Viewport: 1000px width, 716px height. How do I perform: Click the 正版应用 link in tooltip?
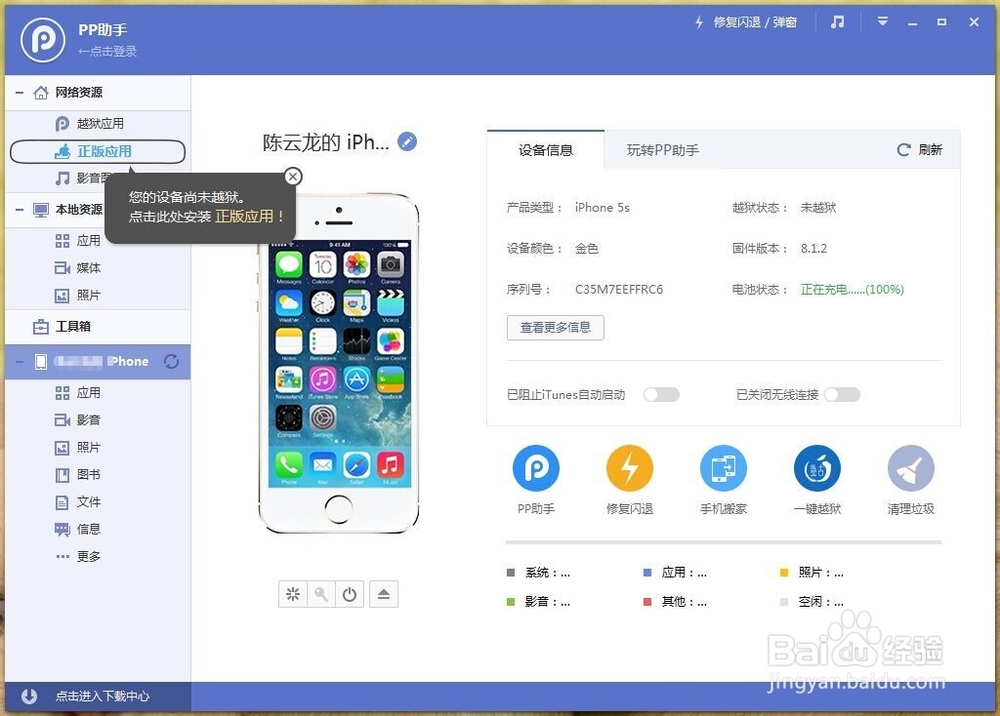pos(244,216)
